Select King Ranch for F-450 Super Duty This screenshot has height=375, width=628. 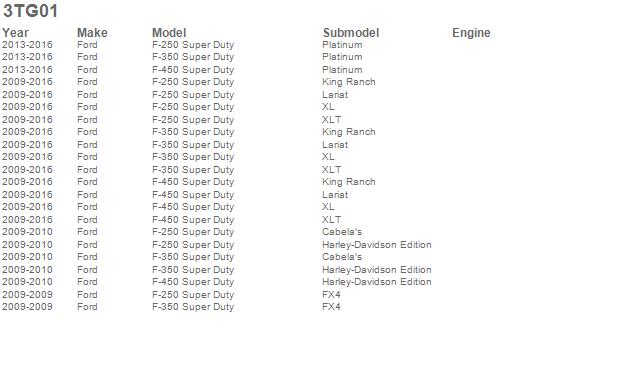[348, 182]
